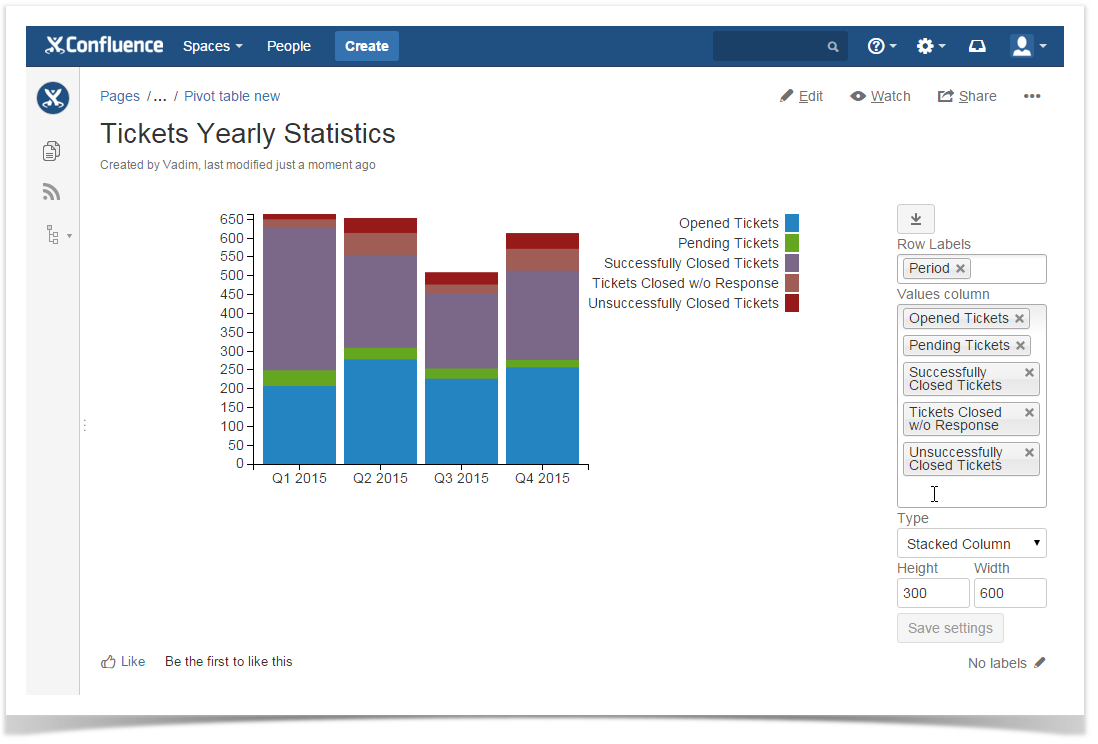
Task: Expand the page tree sidebar control
Action: (58, 235)
